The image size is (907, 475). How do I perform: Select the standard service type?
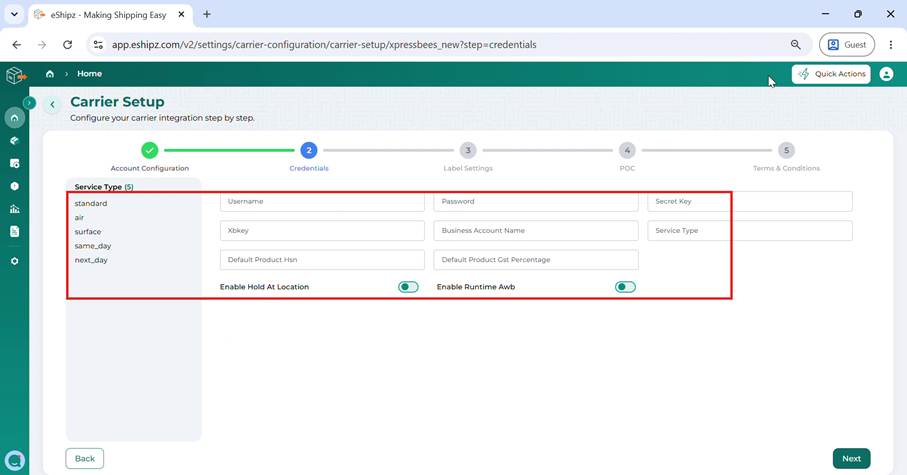[x=91, y=204]
